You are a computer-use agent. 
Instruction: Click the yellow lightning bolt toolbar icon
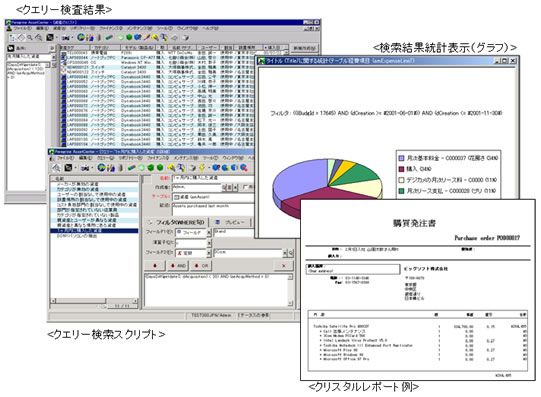pos(202,168)
